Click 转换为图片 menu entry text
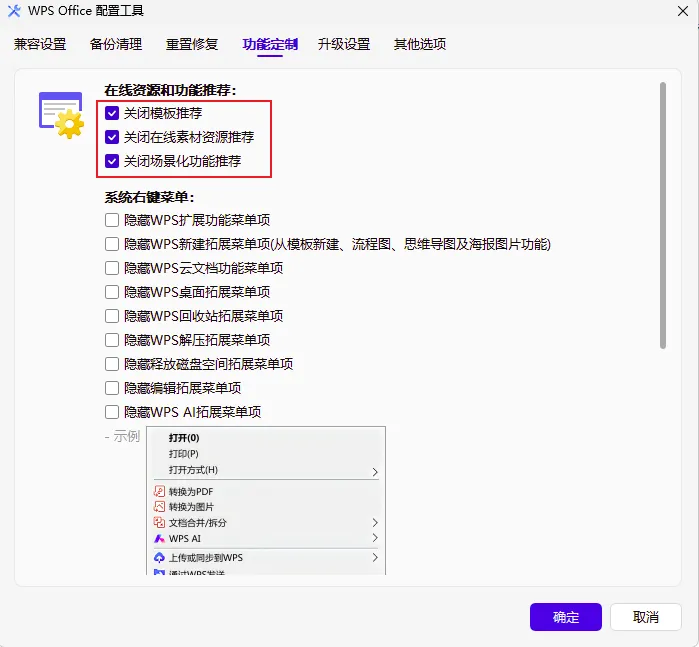Image resolution: width=699 pixels, height=647 pixels. point(191,507)
